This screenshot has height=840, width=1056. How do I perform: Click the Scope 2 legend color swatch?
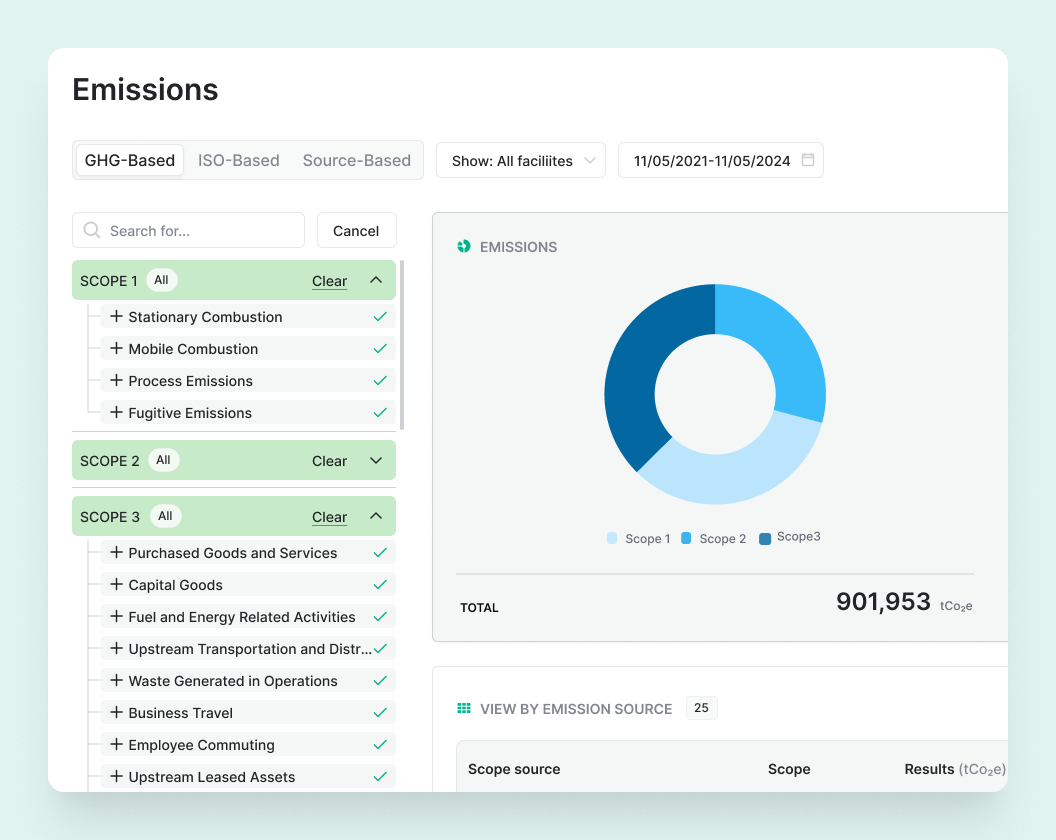687,538
